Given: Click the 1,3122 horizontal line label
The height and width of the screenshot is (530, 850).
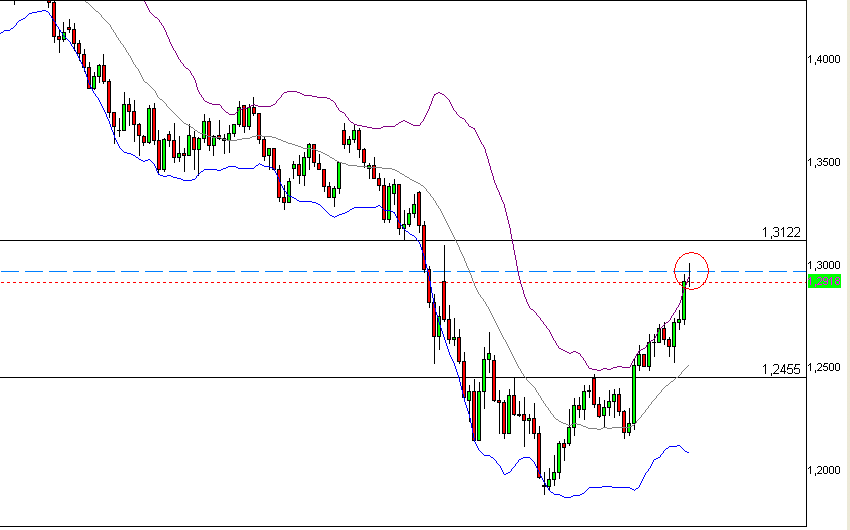Looking at the screenshot, I should click(x=781, y=232).
